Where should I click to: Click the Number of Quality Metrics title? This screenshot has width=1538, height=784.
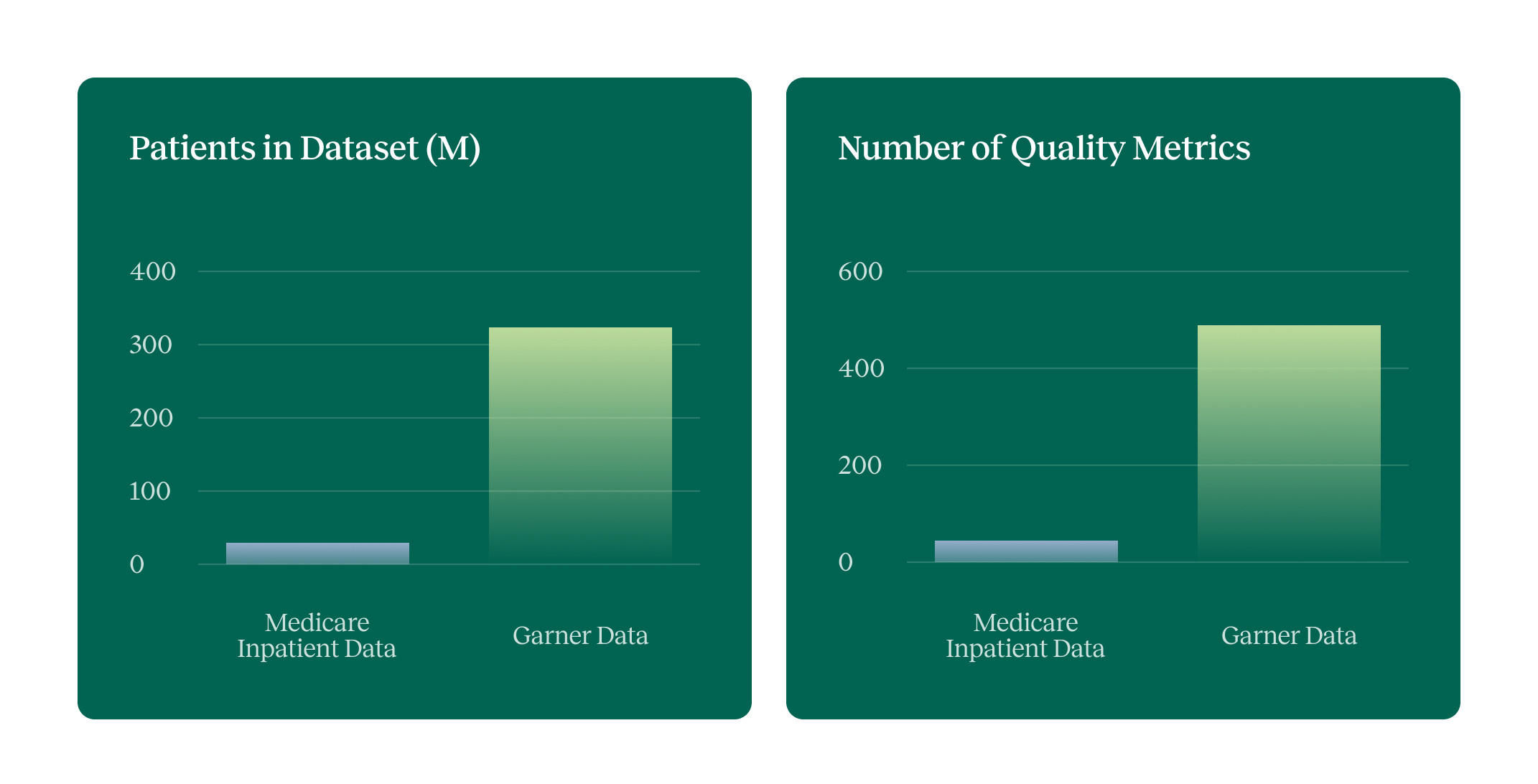[x=1044, y=149]
